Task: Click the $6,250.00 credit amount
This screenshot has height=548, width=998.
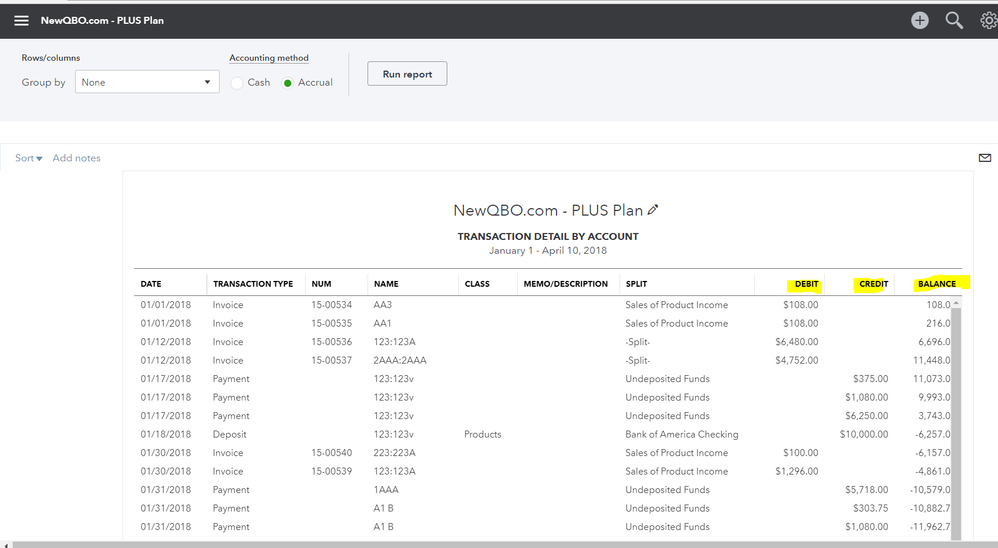Action: [x=866, y=416]
